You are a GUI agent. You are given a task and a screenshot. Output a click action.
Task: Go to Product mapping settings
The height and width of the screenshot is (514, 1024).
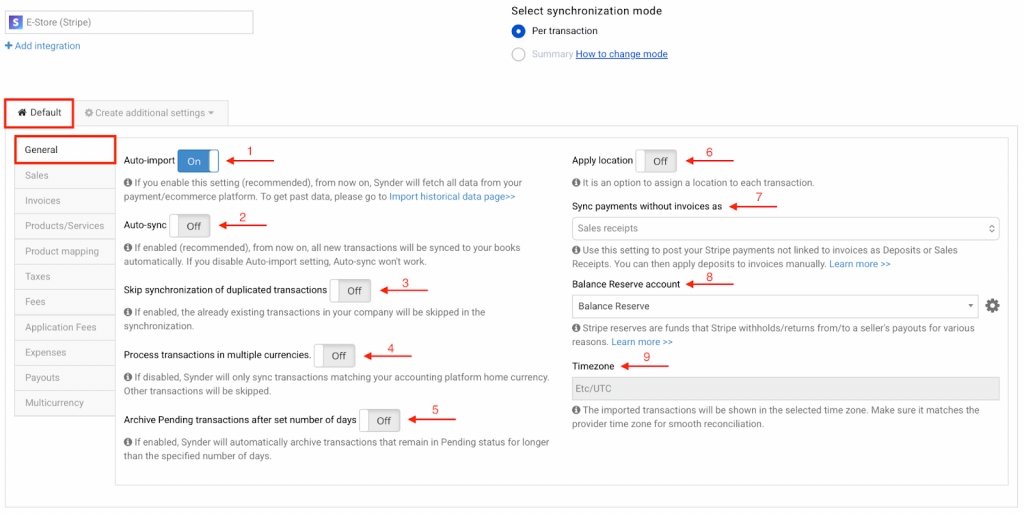(x=62, y=251)
